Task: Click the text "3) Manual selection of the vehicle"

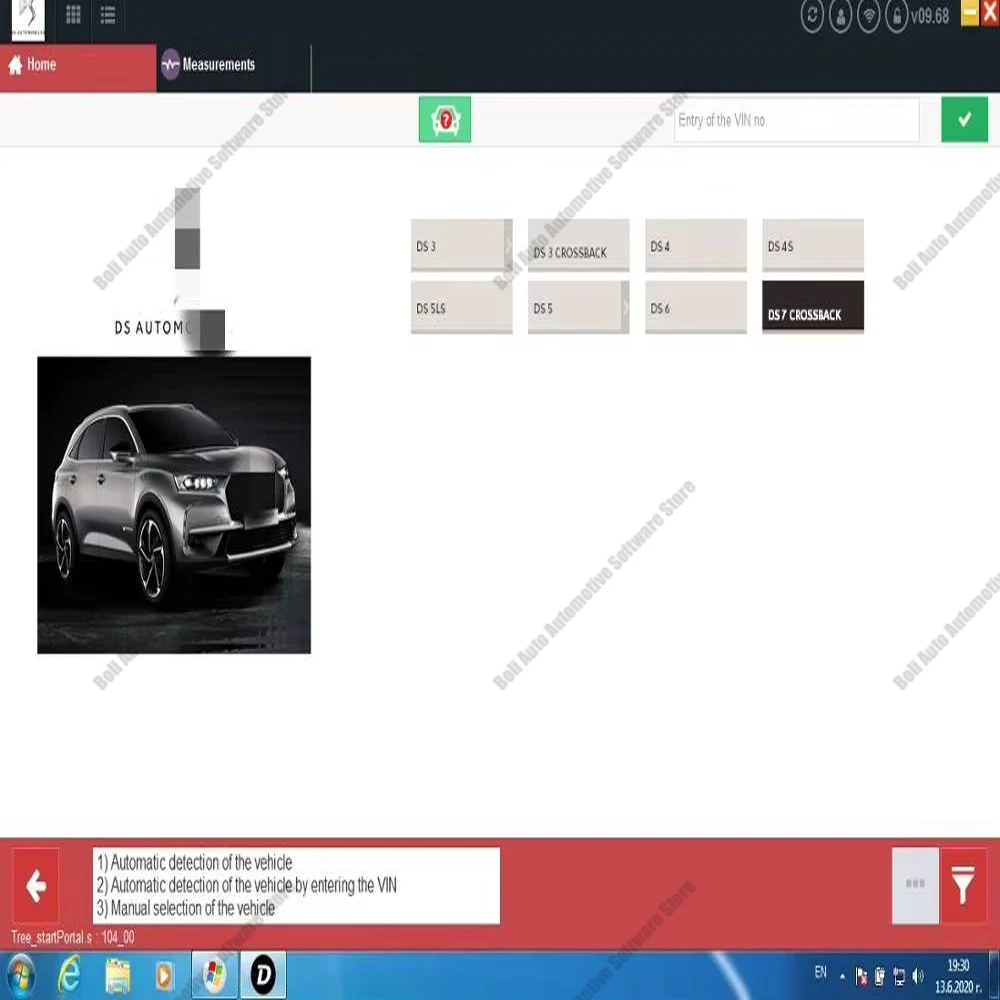Action: tap(186, 908)
